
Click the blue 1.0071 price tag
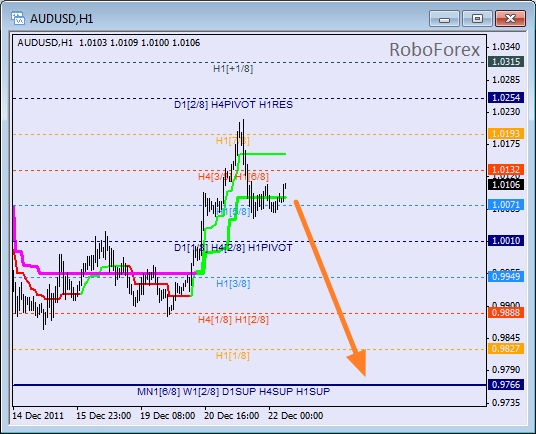pyautogui.click(x=506, y=205)
